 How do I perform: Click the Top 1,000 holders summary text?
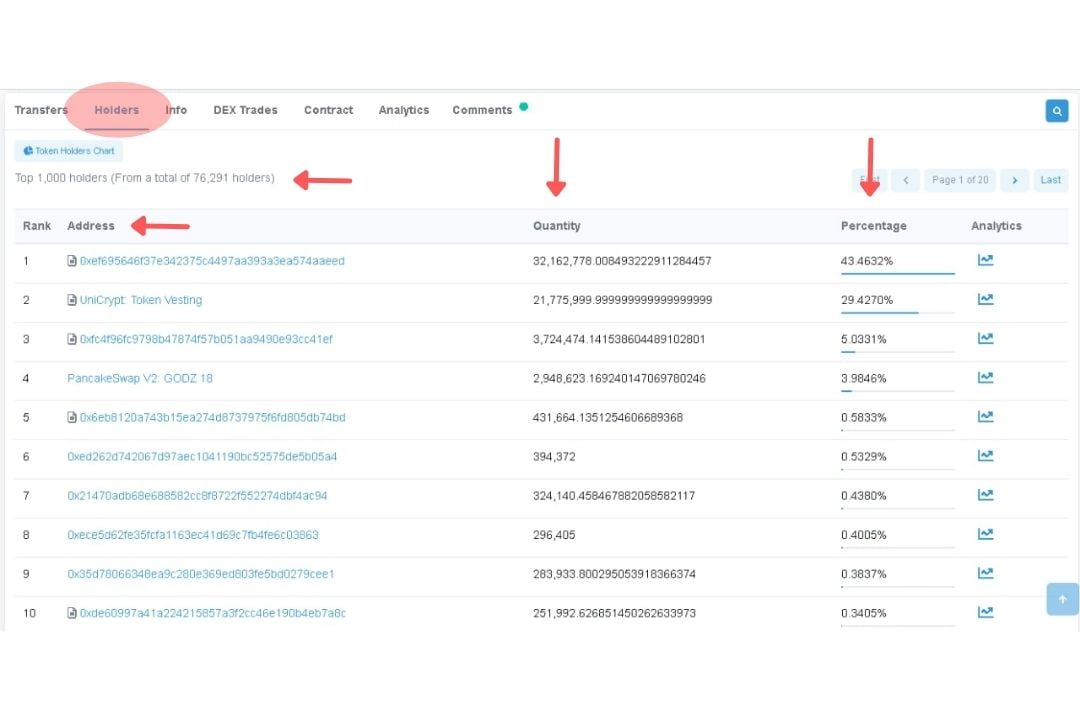tap(145, 178)
